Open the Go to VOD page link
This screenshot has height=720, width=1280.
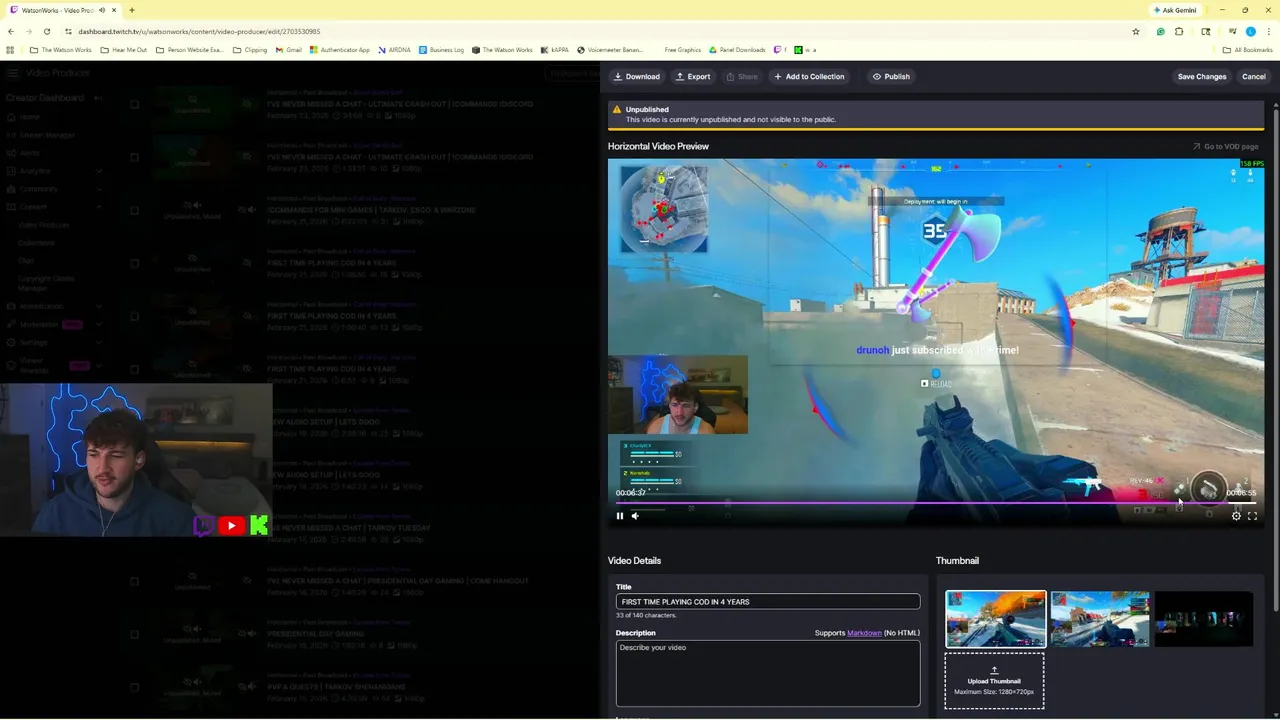coord(1225,146)
